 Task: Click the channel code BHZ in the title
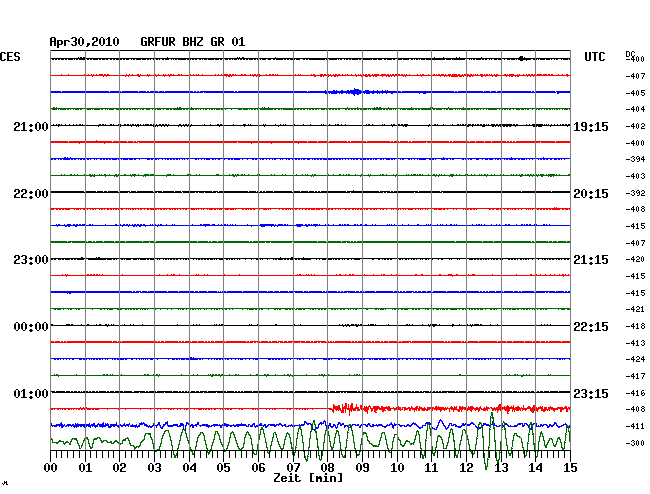pyautogui.click(x=193, y=42)
